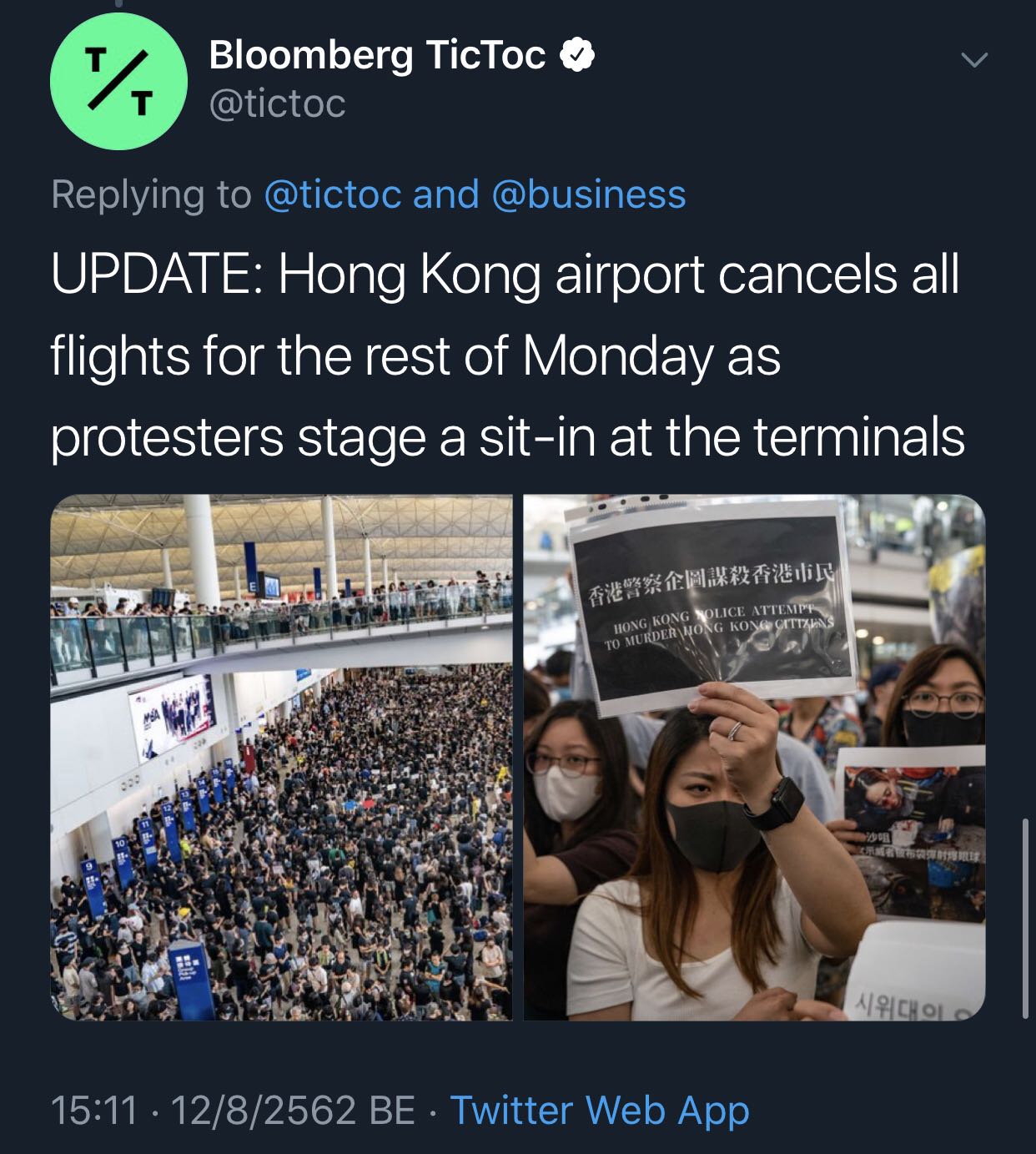Screen dimensions: 1036x1154
Task: Click the Replying to label
Action: (x=151, y=194)
